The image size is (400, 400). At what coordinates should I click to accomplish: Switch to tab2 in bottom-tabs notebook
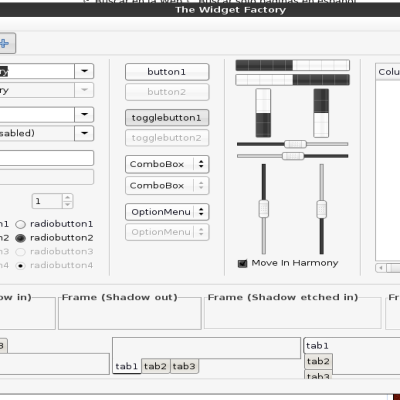pos(155,366)
